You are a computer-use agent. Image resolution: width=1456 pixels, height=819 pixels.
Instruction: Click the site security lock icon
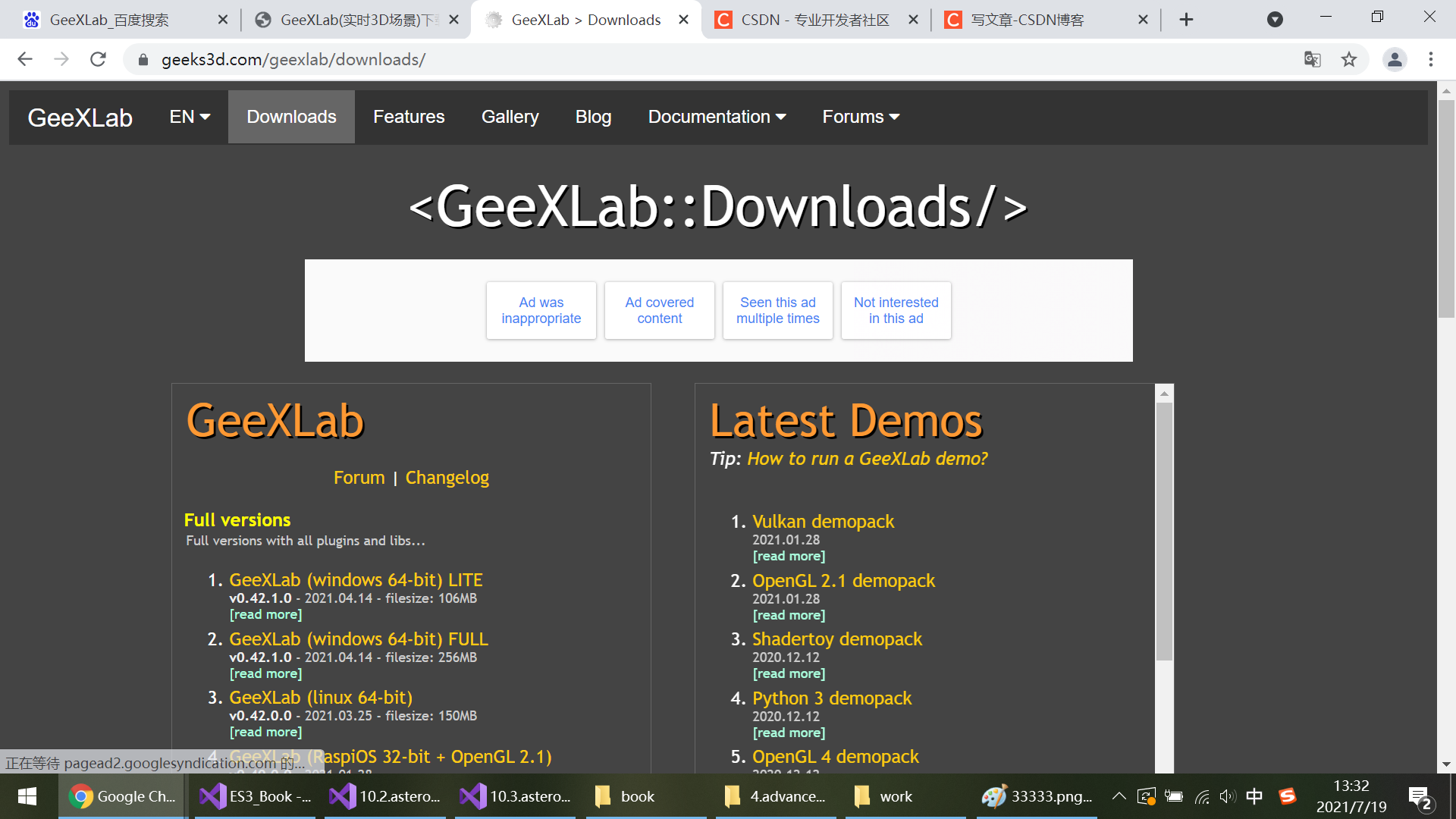(x=143, y=59)
